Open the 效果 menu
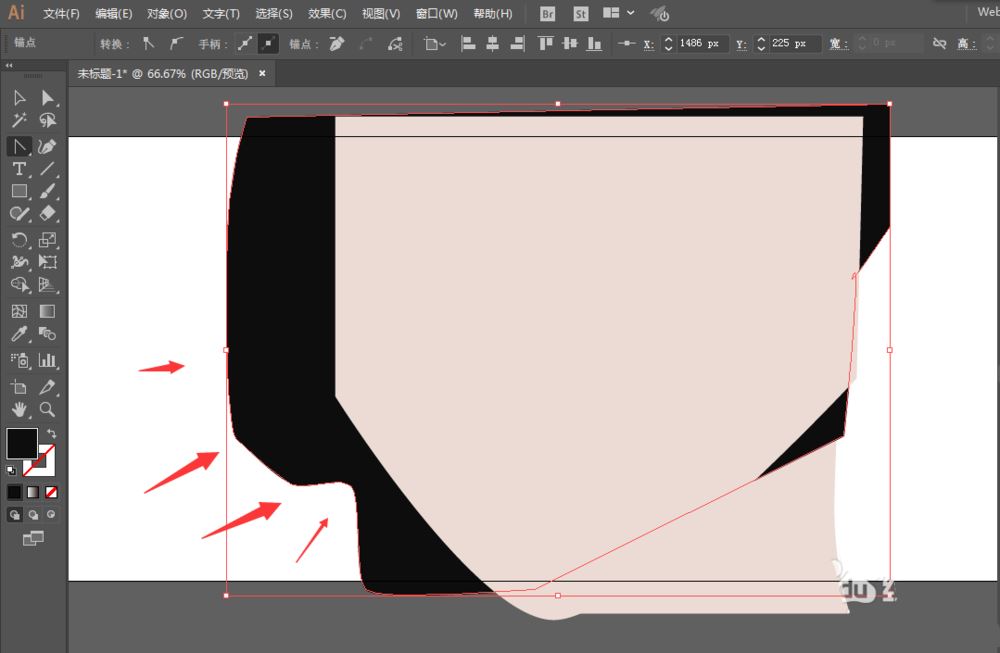This screenshot has width=1000, height=653. pyautogui.click(x=325, y=13)
